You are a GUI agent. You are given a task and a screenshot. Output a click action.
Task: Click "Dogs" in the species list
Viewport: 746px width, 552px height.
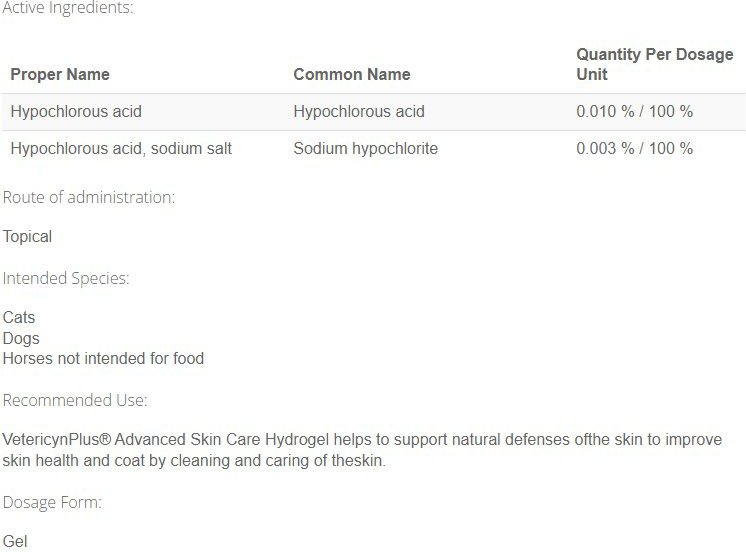(21, 338)
